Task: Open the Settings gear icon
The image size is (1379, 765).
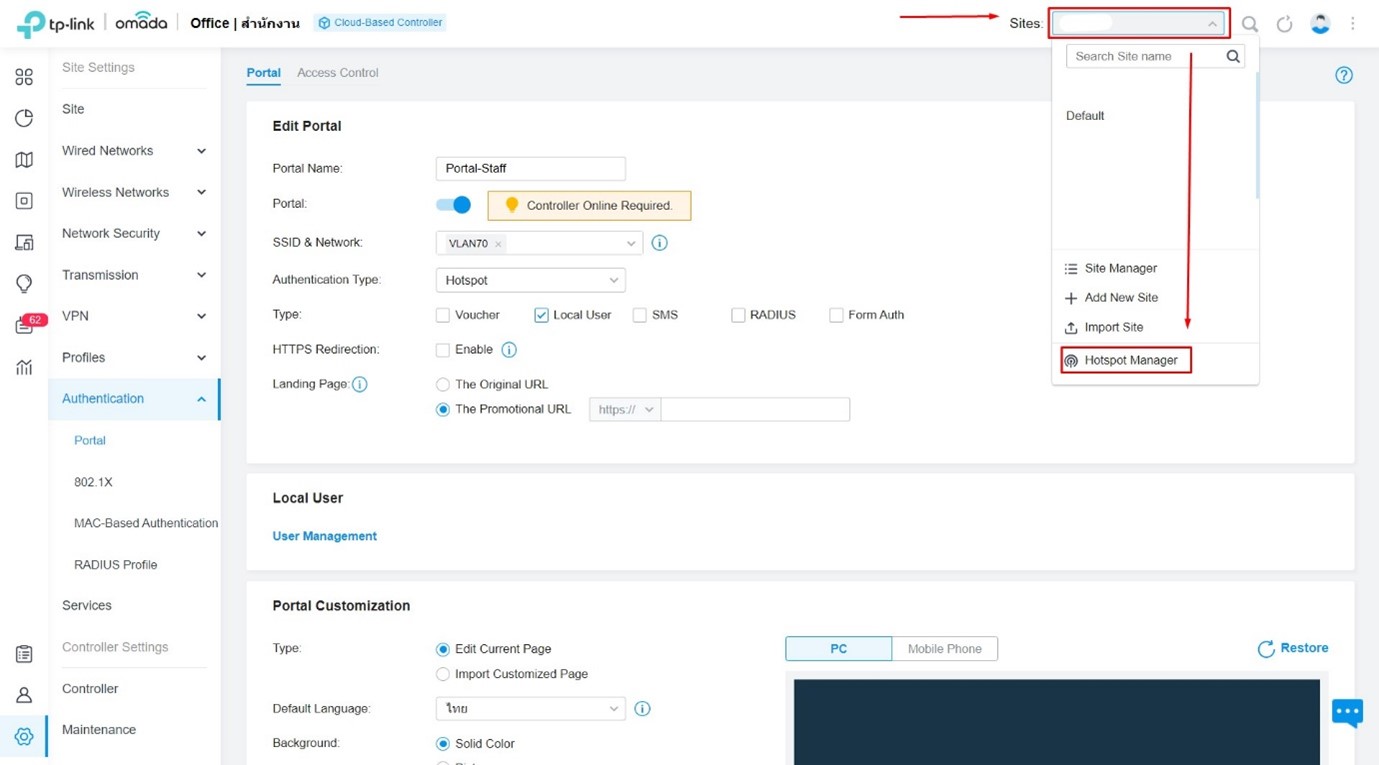Action: pos(24,737)
